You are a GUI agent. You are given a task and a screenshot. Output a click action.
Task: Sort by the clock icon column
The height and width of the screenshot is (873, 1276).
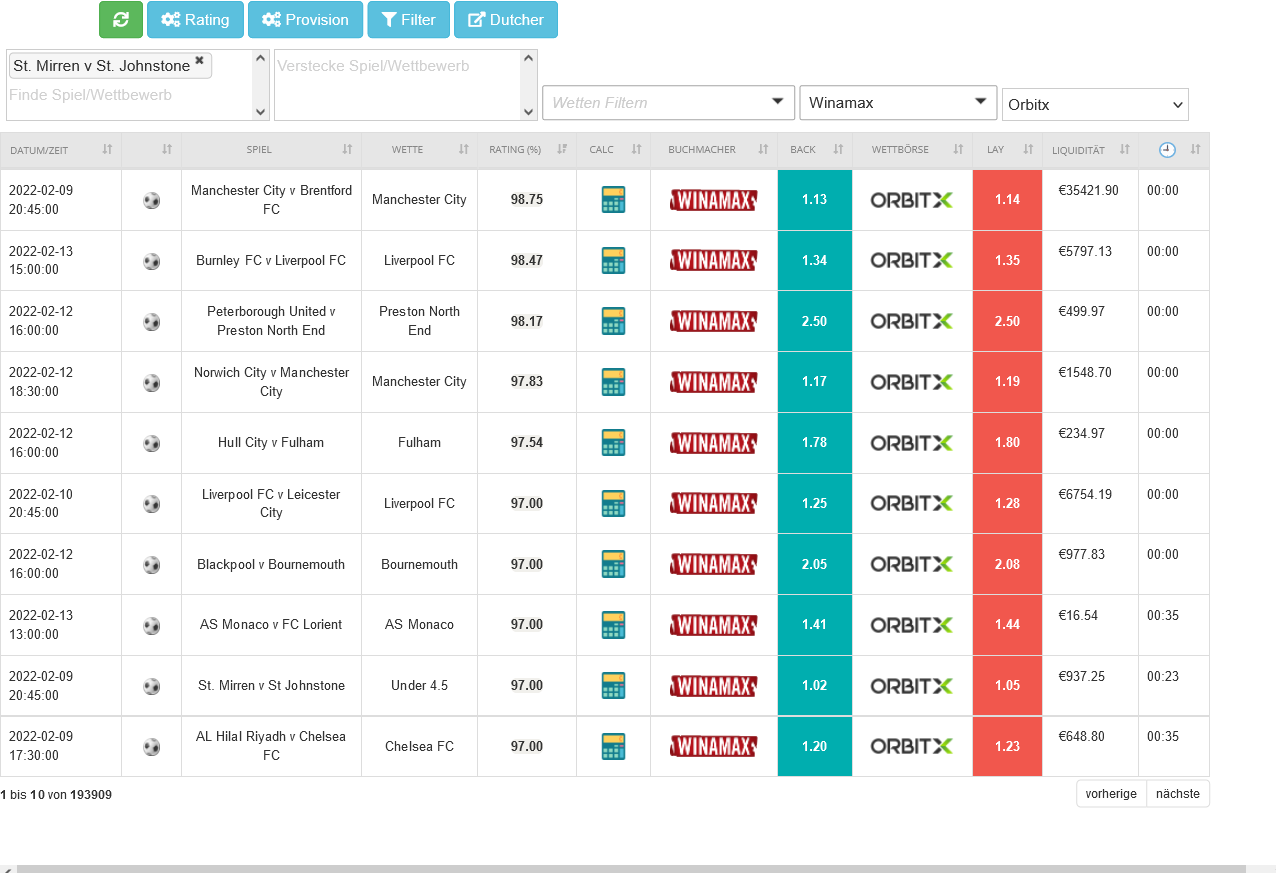(1174, 150)
